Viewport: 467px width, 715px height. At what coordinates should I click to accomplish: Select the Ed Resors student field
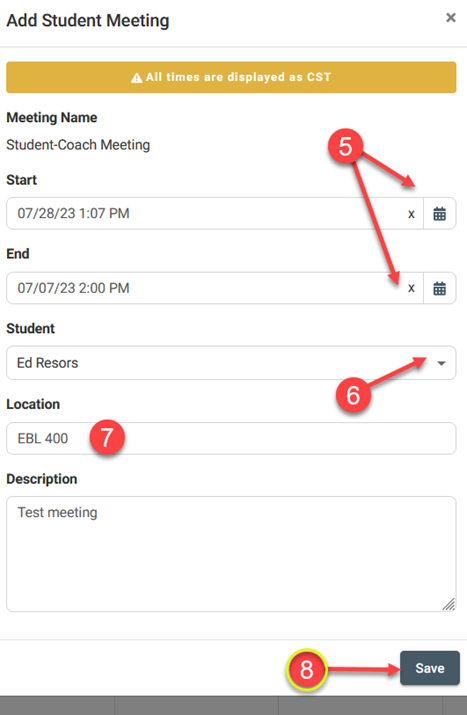tap(231, 363)
